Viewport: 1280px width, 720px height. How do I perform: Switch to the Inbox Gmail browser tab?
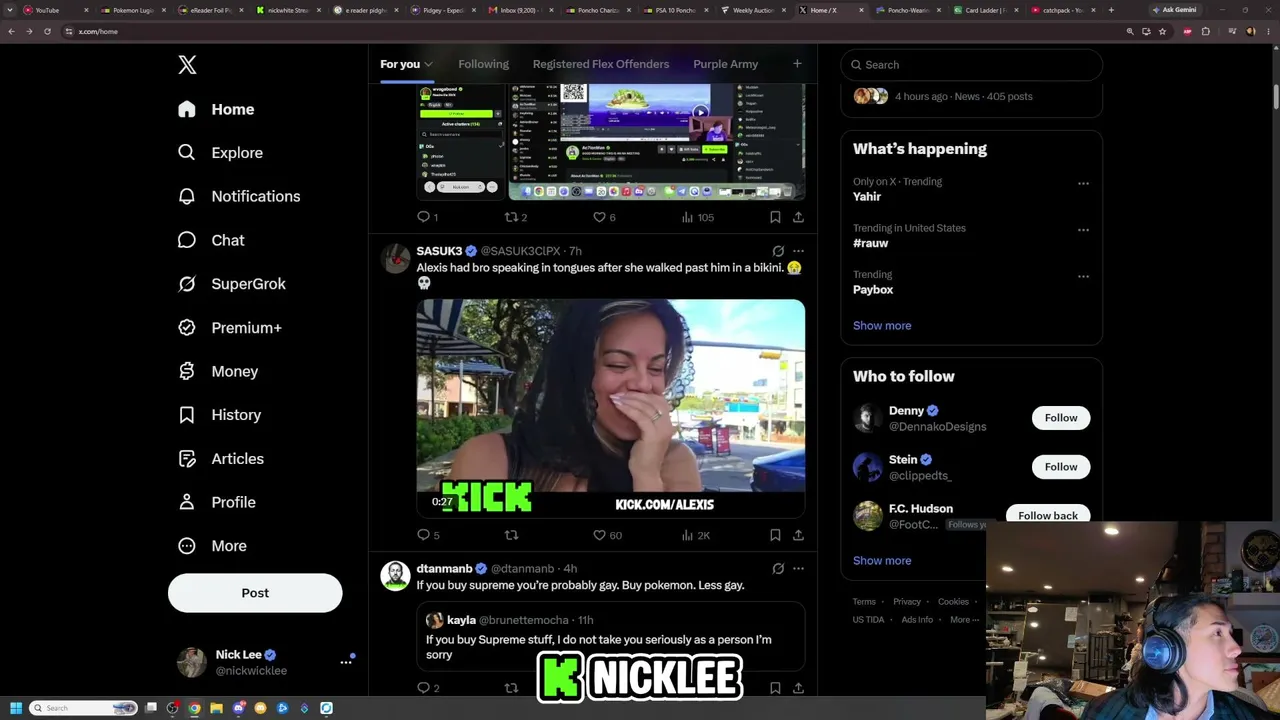click(520, 10)
